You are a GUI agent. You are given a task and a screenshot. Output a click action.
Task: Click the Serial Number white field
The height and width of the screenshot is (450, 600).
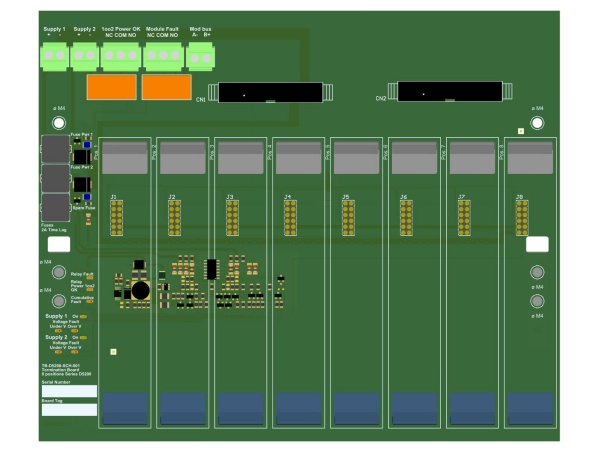tap(69, 391)
